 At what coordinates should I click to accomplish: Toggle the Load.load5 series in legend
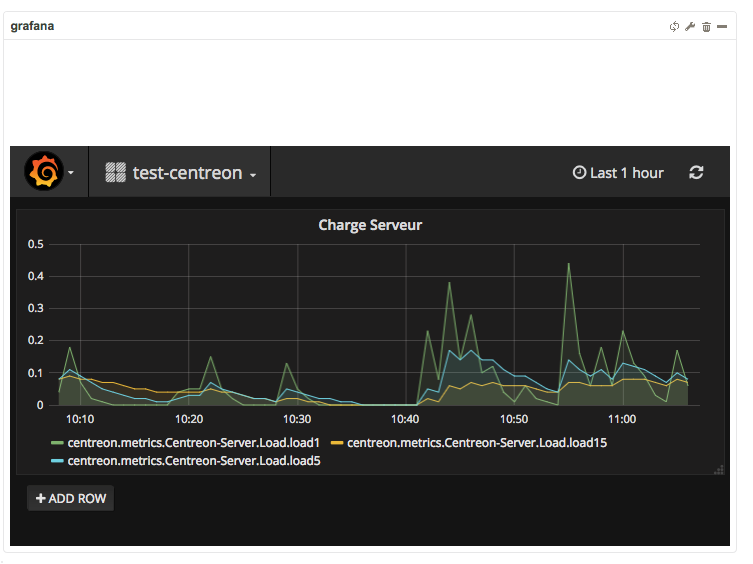(x=193, y=461)
